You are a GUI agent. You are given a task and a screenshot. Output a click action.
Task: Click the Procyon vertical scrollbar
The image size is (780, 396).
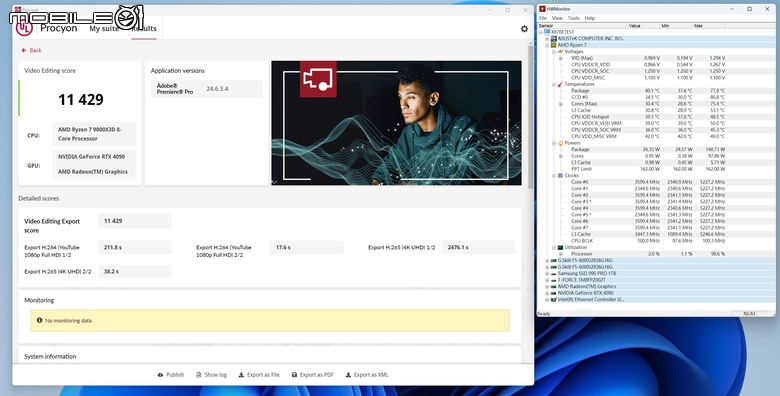531,117
